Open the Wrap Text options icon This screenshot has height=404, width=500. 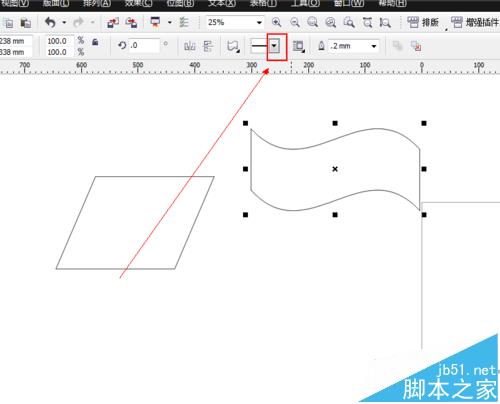(233, 46)
